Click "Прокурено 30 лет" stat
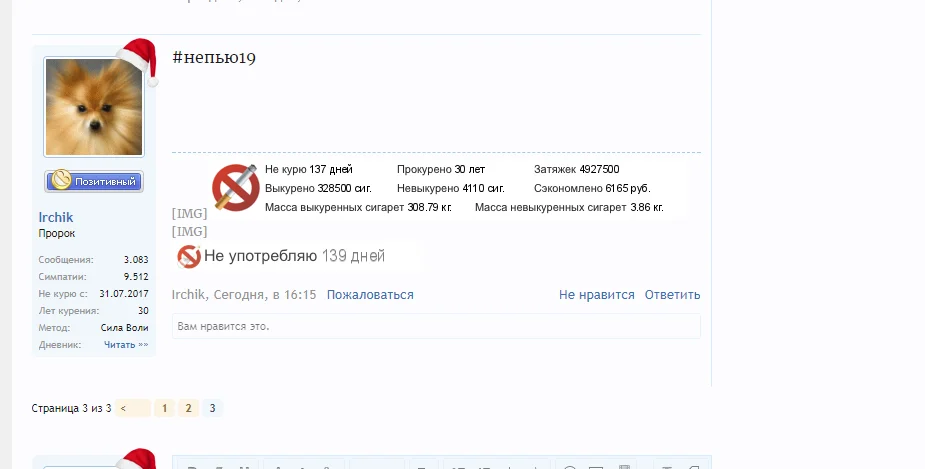 (441, 169)
